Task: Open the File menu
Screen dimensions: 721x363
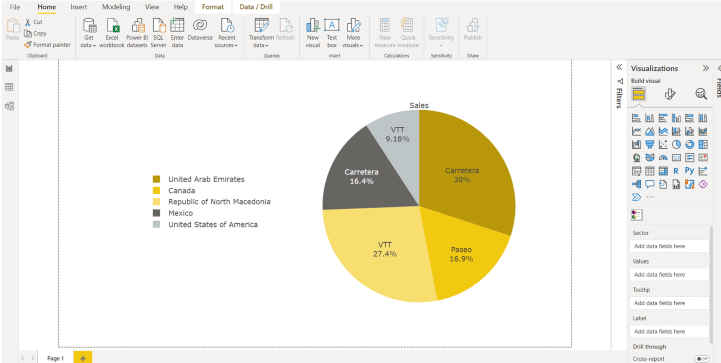Action: pyautogui.click(x=15, y=7)
